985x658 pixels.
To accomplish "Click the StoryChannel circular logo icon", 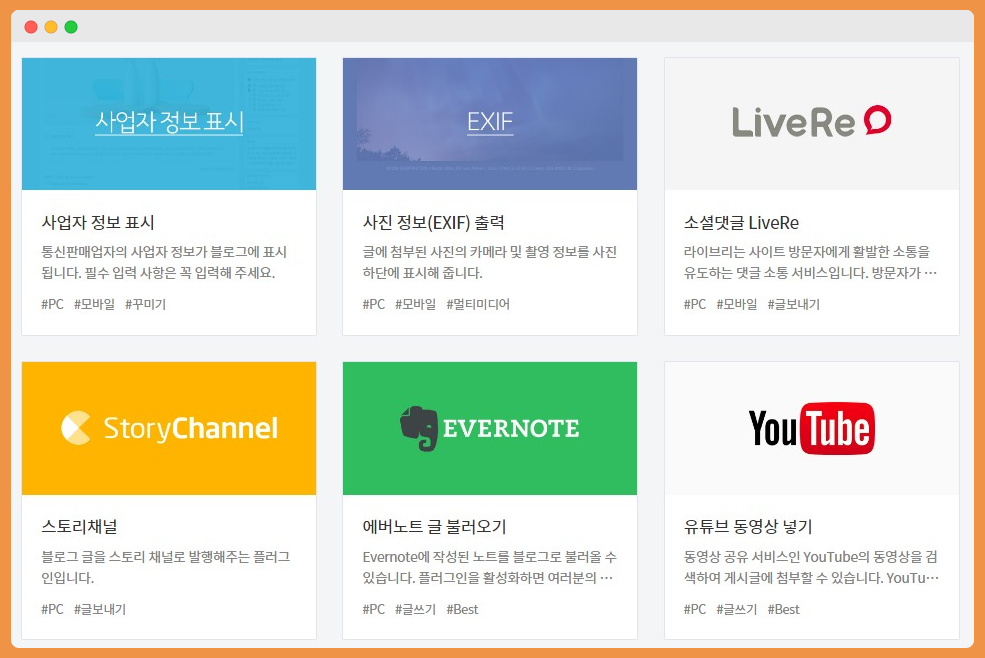I will click(x=76, y=428).
